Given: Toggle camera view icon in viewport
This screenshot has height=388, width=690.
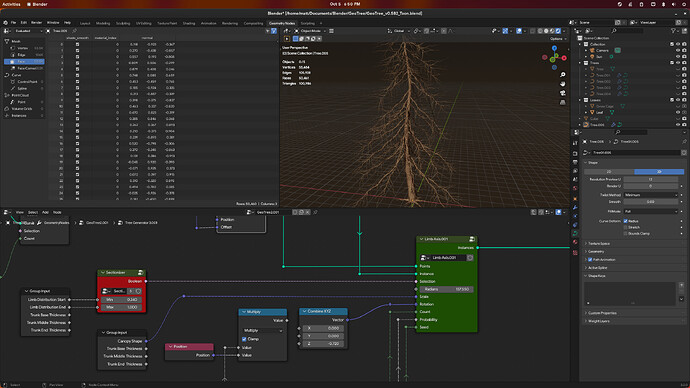Looking at the screenshot, I should coord(562,93).
